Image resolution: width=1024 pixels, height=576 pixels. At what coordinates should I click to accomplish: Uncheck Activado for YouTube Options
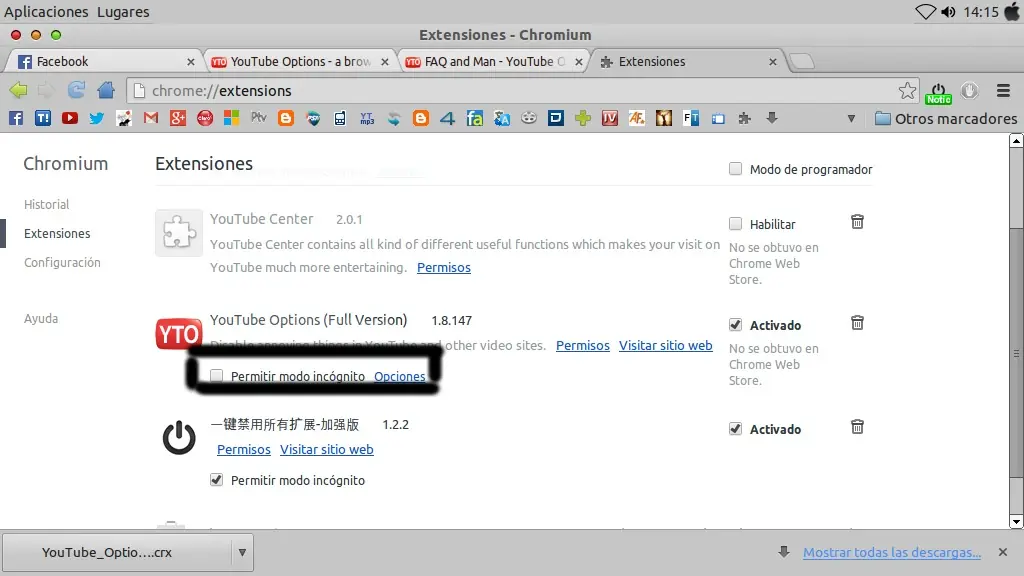735,325
